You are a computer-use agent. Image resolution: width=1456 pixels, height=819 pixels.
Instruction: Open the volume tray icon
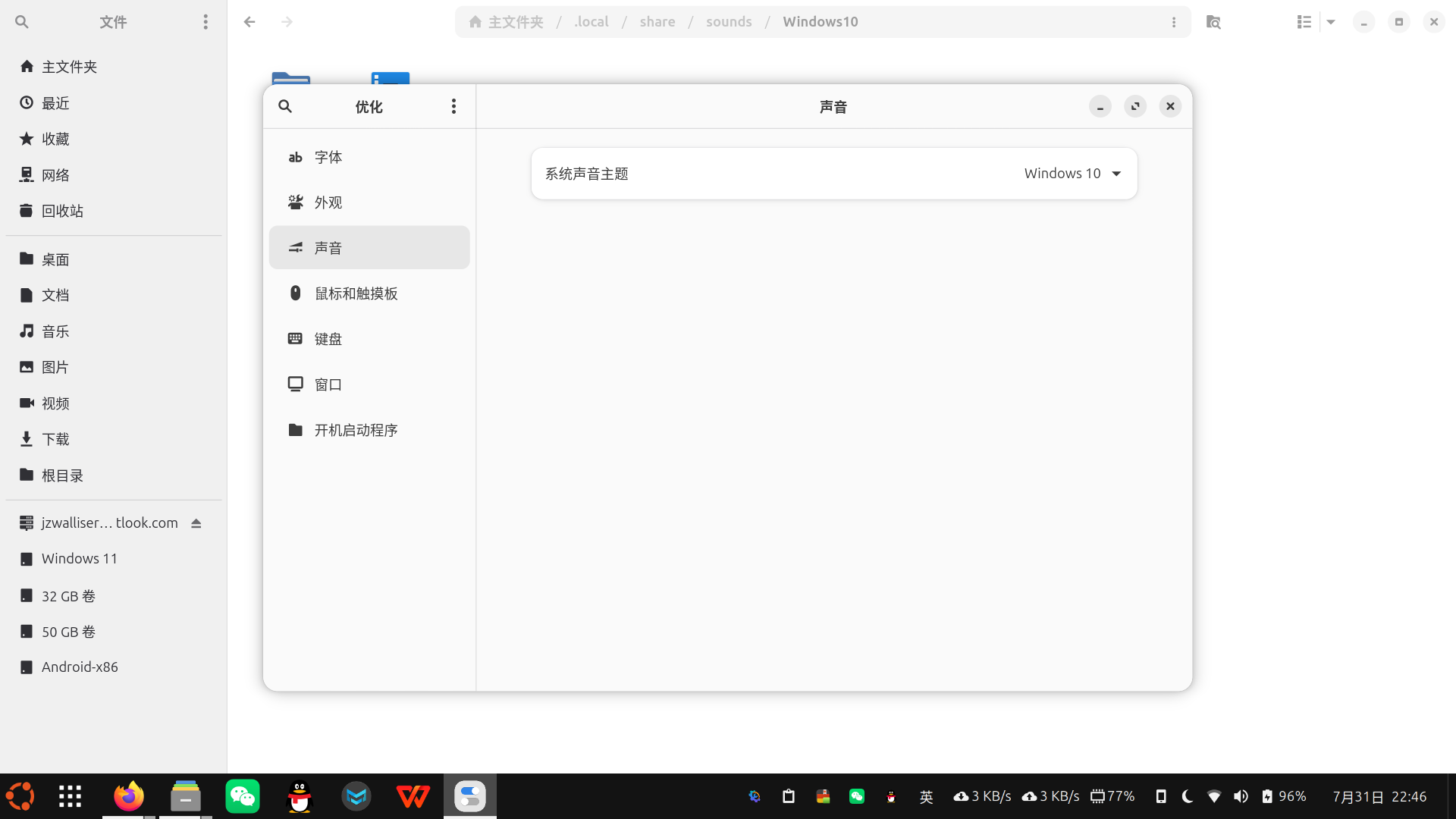1241,796
